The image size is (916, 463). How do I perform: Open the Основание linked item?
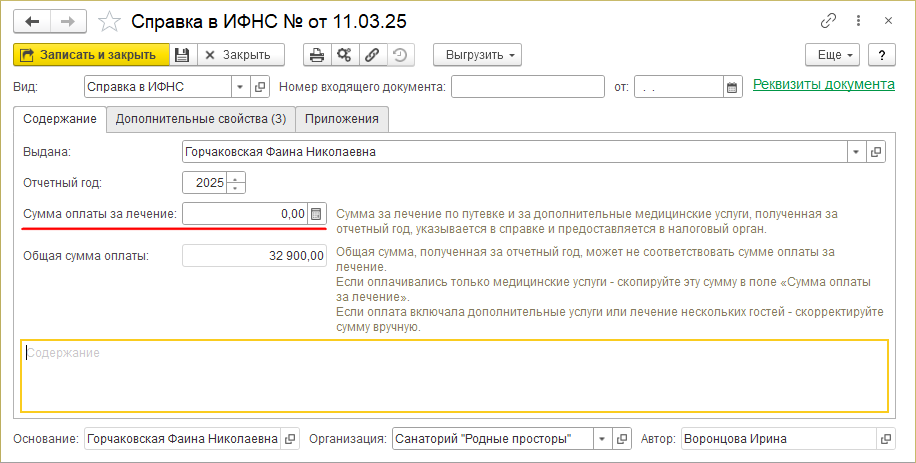(290, 439)
